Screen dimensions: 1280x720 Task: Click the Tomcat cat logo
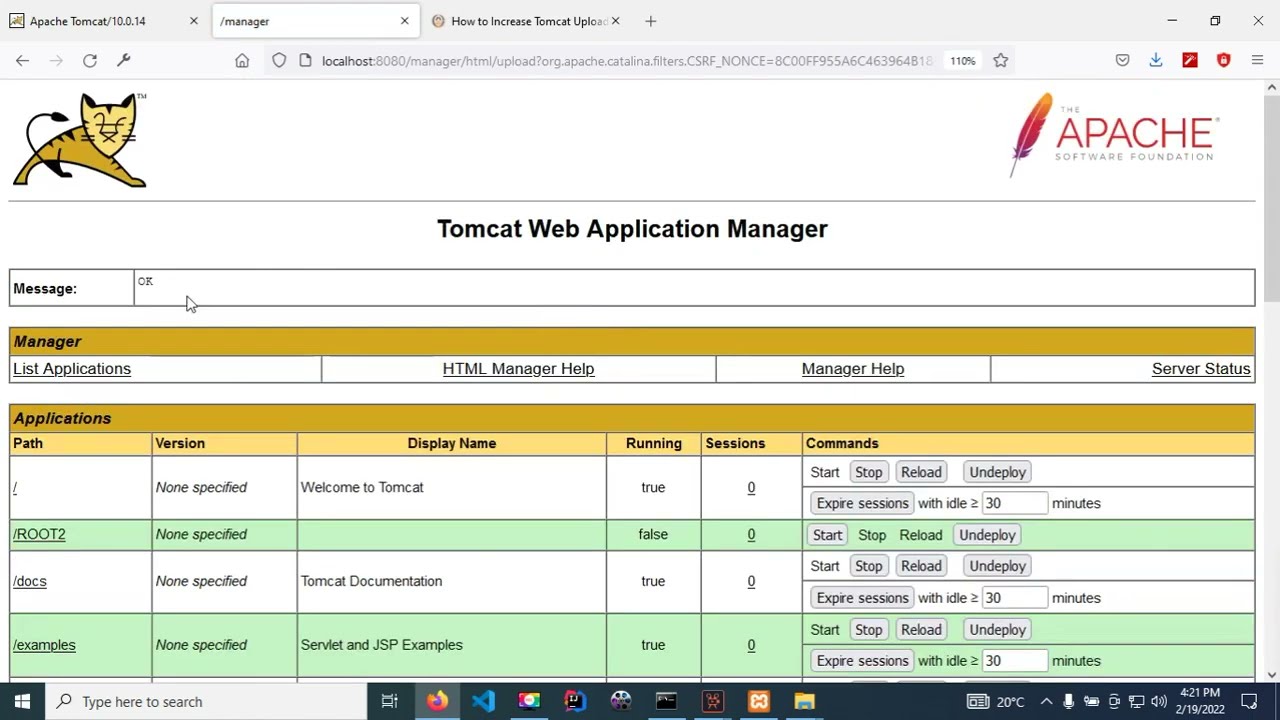[80, 140]
